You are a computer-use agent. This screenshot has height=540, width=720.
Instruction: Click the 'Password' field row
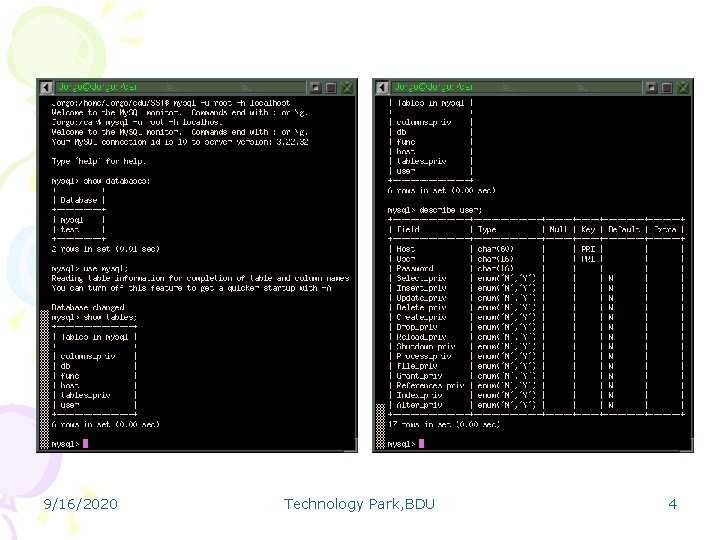[x=536, y=269]
